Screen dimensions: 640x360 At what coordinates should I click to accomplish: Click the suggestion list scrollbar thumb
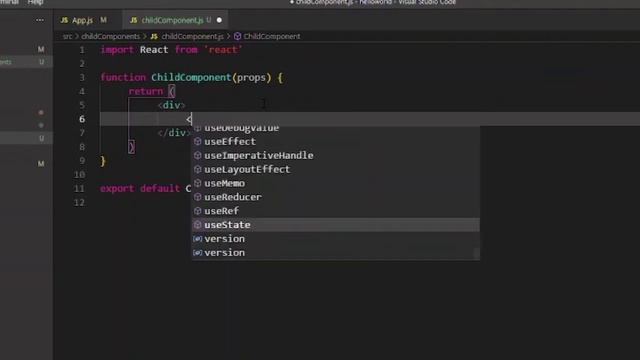pos(476,253)
